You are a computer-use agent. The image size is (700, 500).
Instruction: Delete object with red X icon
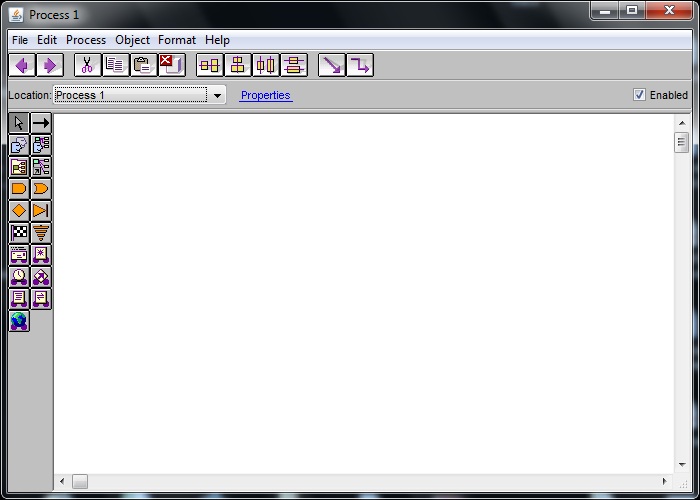(172, 66)
